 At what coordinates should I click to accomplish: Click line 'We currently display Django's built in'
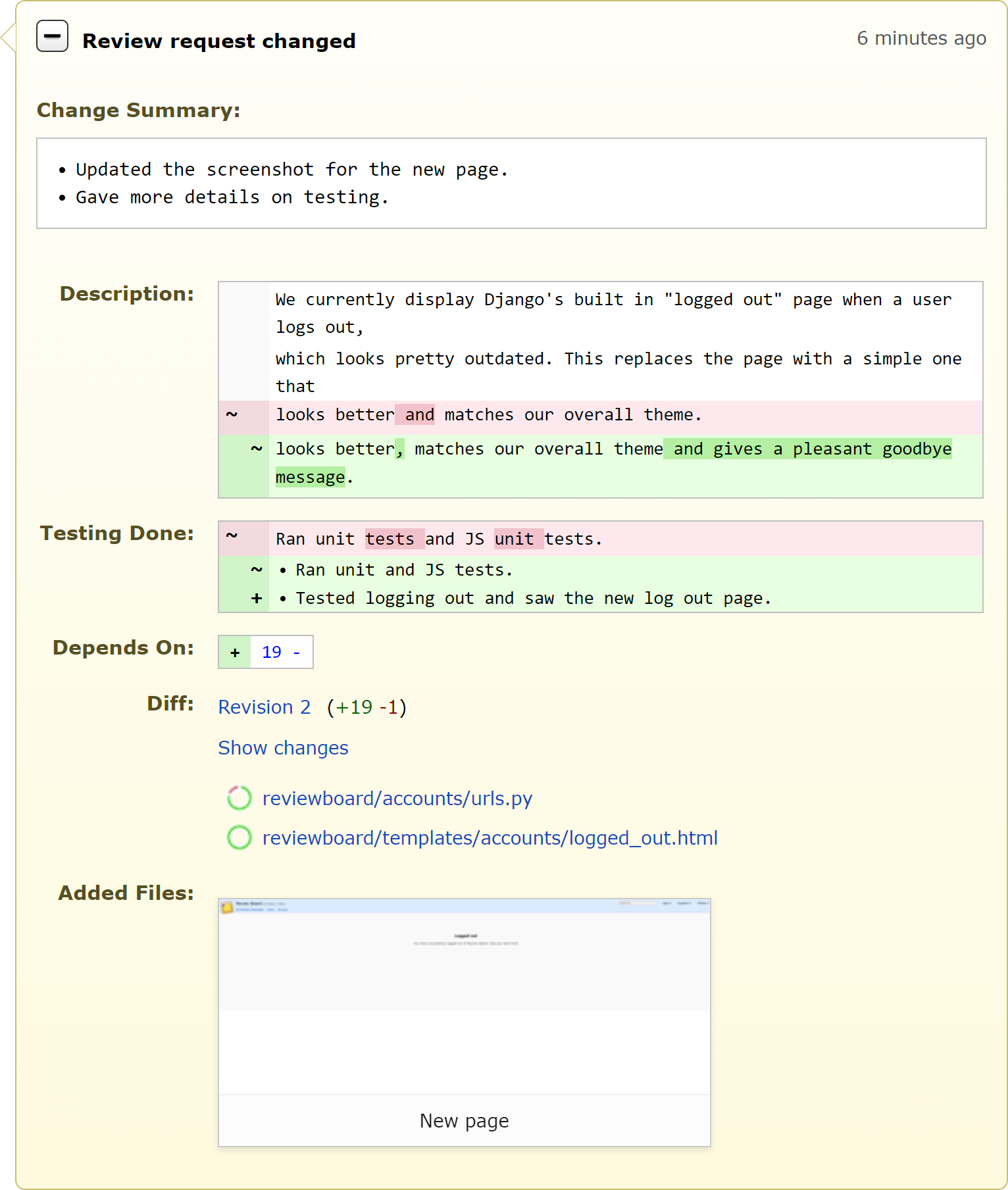pyautogui.click(x=614, y=314)
